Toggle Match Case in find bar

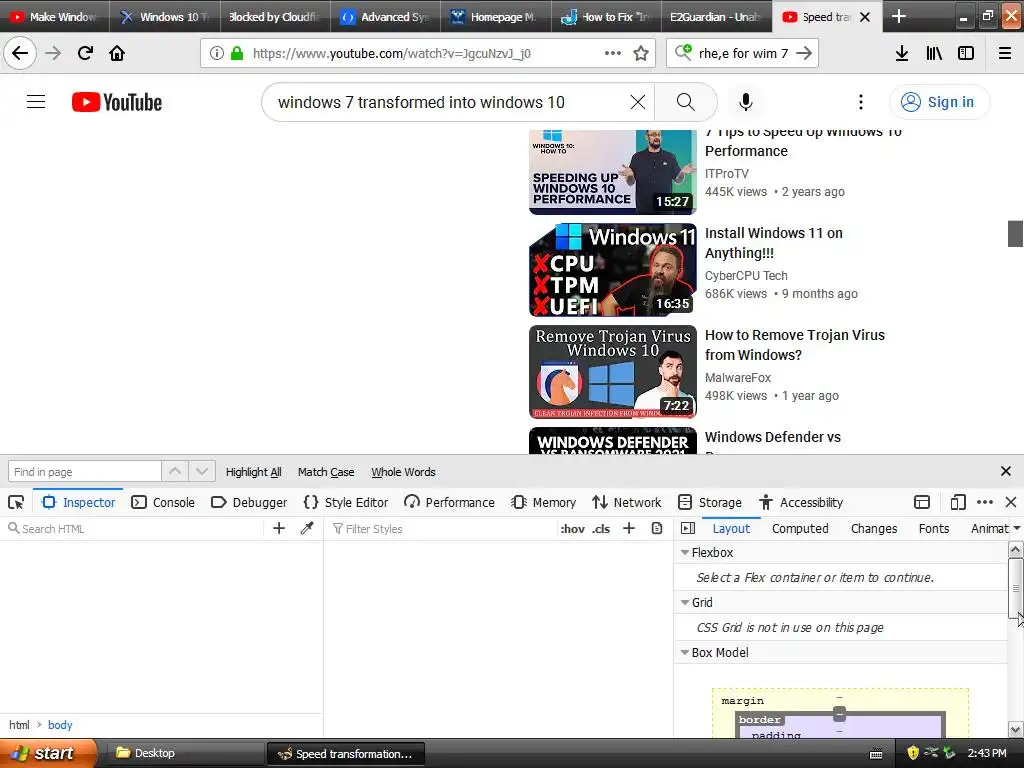pyautogui.click(x=326, y=472)
